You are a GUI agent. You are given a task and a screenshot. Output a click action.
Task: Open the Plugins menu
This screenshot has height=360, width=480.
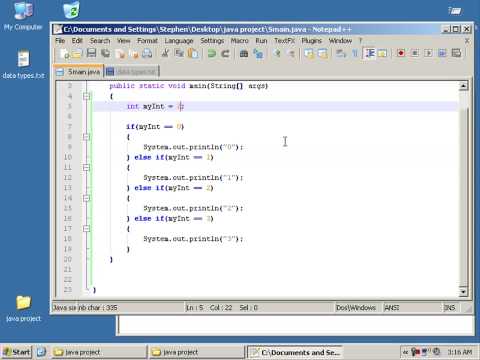pyautogui.click(x=312, y=41)
